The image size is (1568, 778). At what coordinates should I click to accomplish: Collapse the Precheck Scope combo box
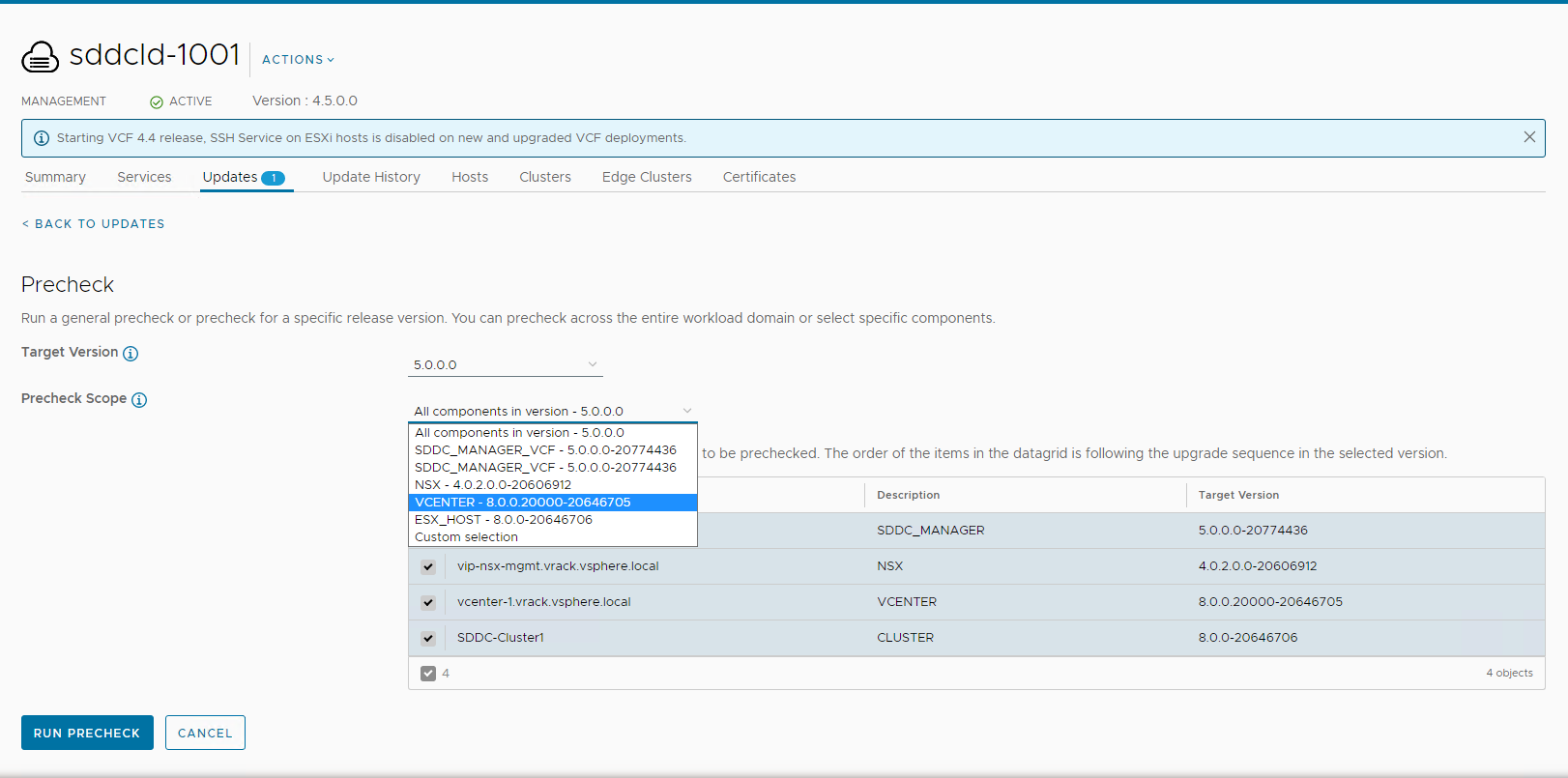553,411
